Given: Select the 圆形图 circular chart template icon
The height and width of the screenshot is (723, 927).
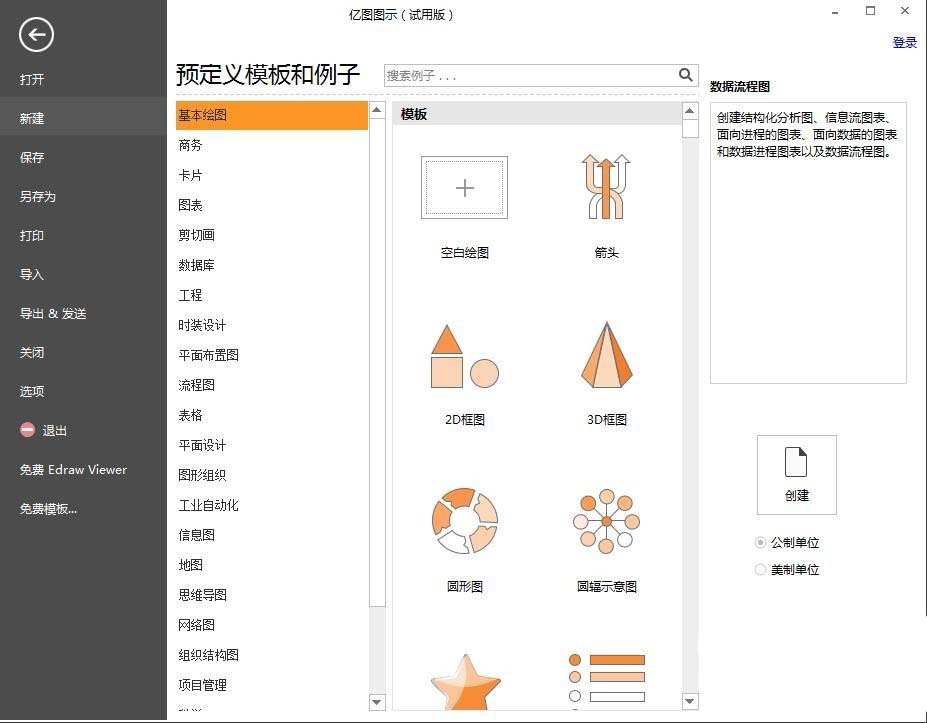Looking at the screenshot, I should 463,521.
